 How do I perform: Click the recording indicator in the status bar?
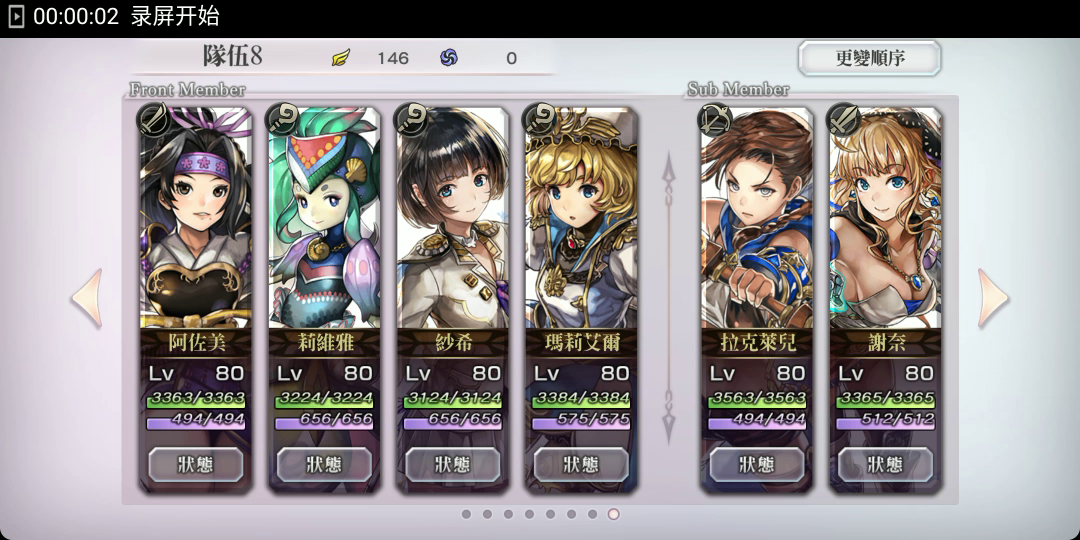[x=17, y=17]
